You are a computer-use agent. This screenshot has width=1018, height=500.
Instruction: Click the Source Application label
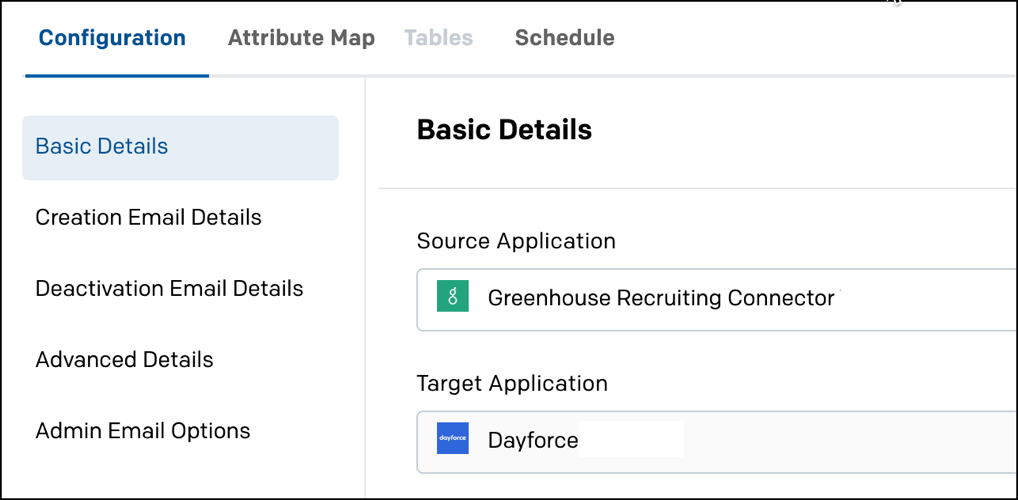[516, 241]
